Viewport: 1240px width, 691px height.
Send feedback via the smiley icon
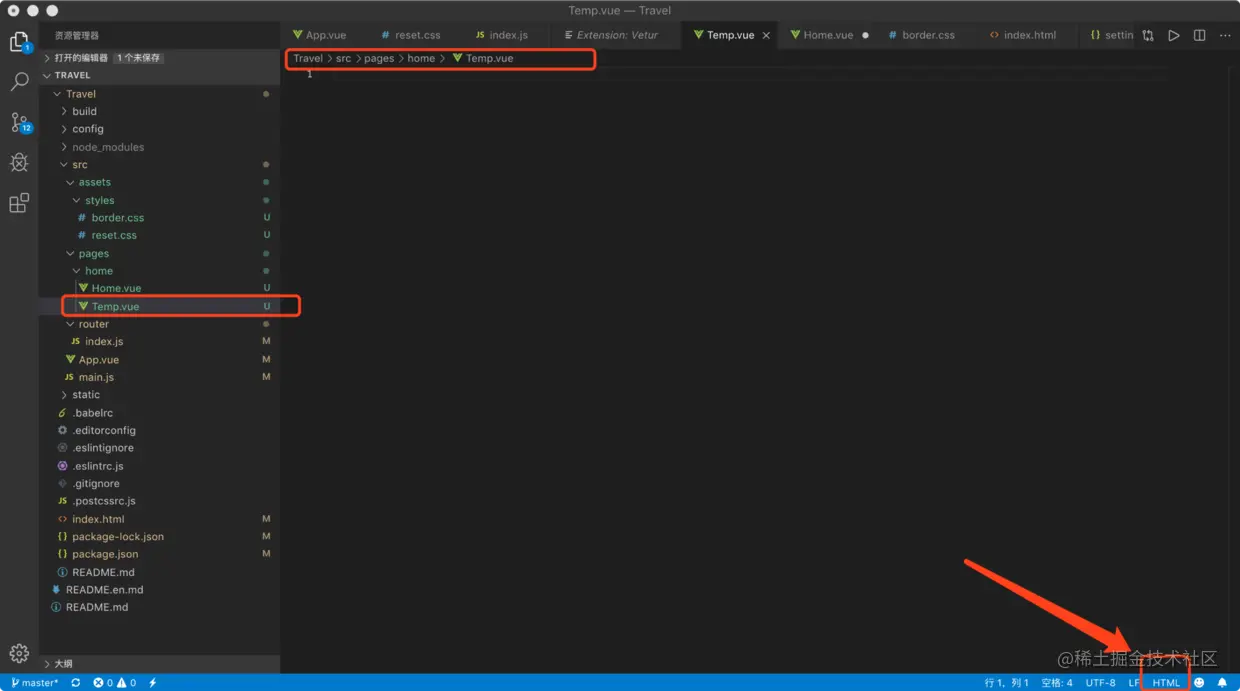coord(1198,682)
